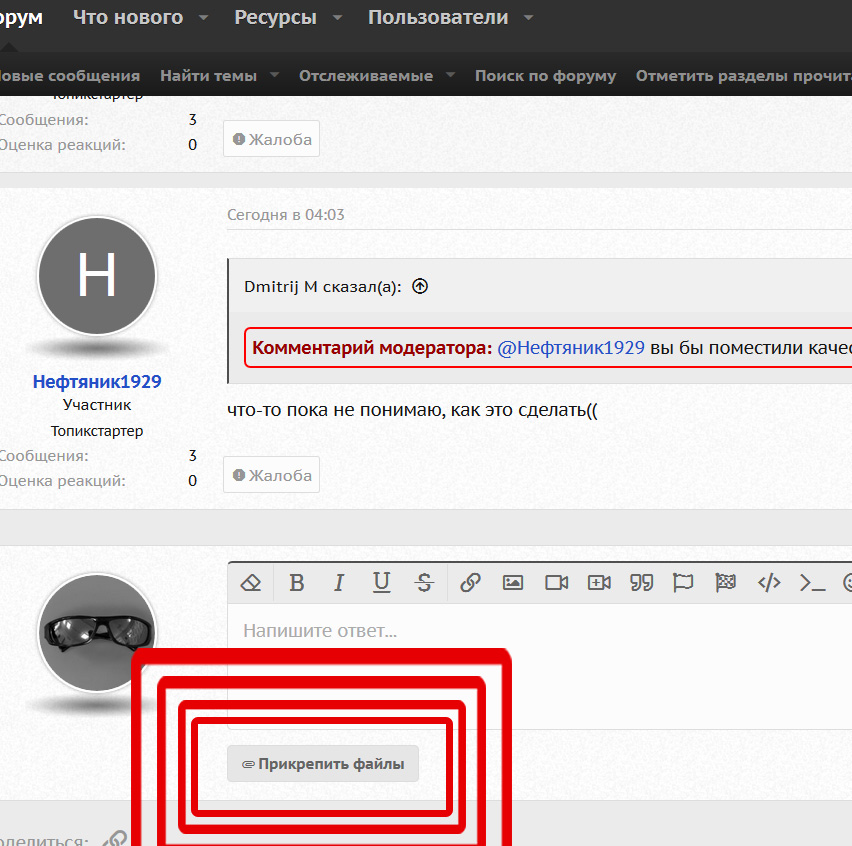Insert inline code with >_ icon
The image size is (852, 846).
[812, 583]
